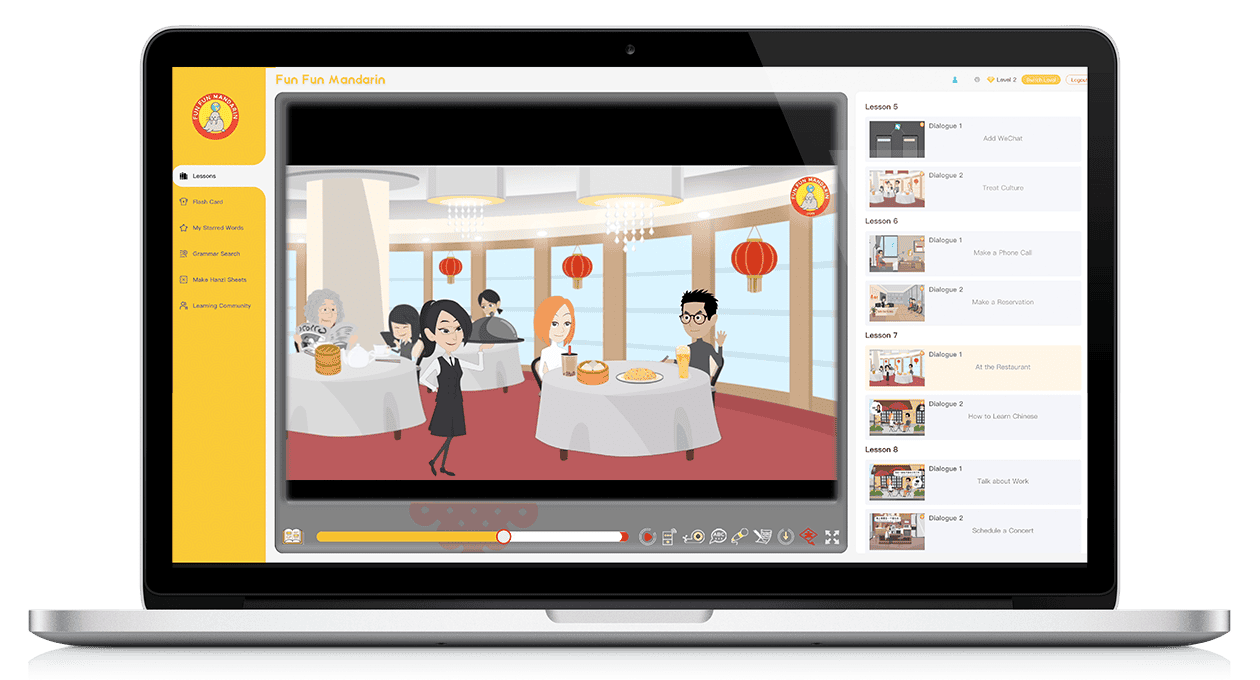Viewport: 1260px width, 680px height.
Task: Click the Fun Fun Mandarin walrus logo
Action: (216, 116)
